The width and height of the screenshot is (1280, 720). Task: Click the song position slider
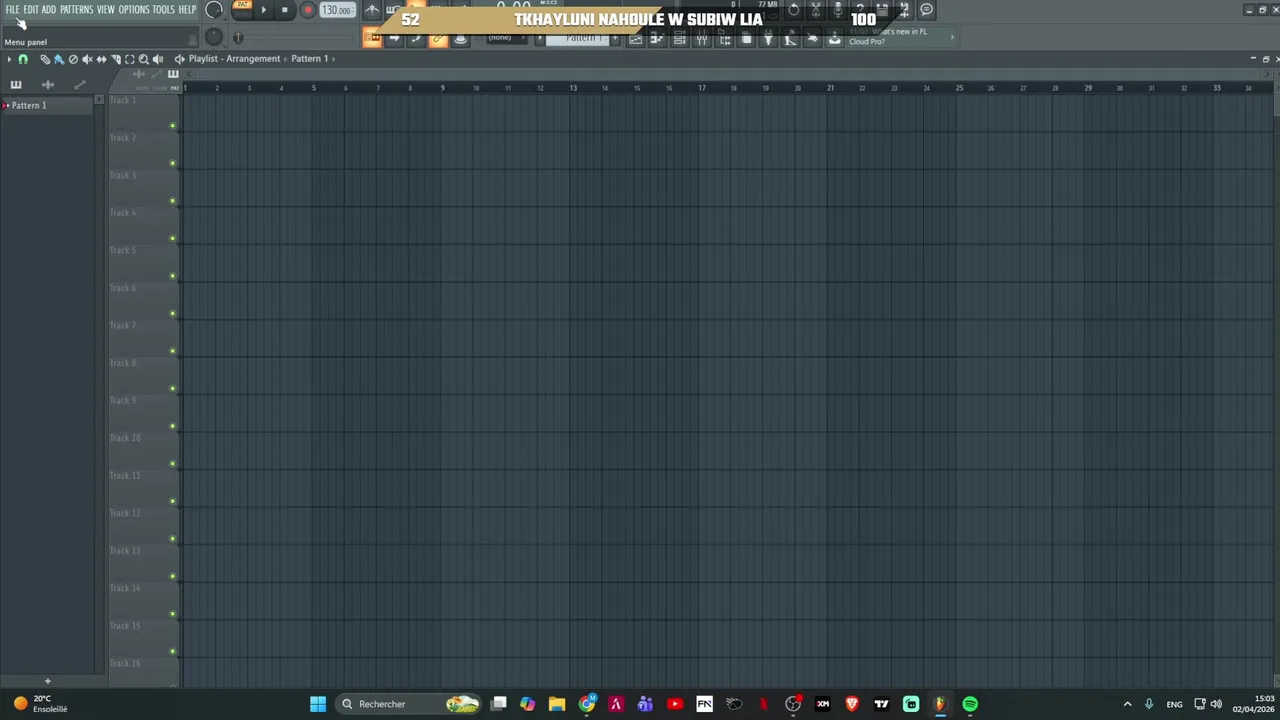pos(296,37)
